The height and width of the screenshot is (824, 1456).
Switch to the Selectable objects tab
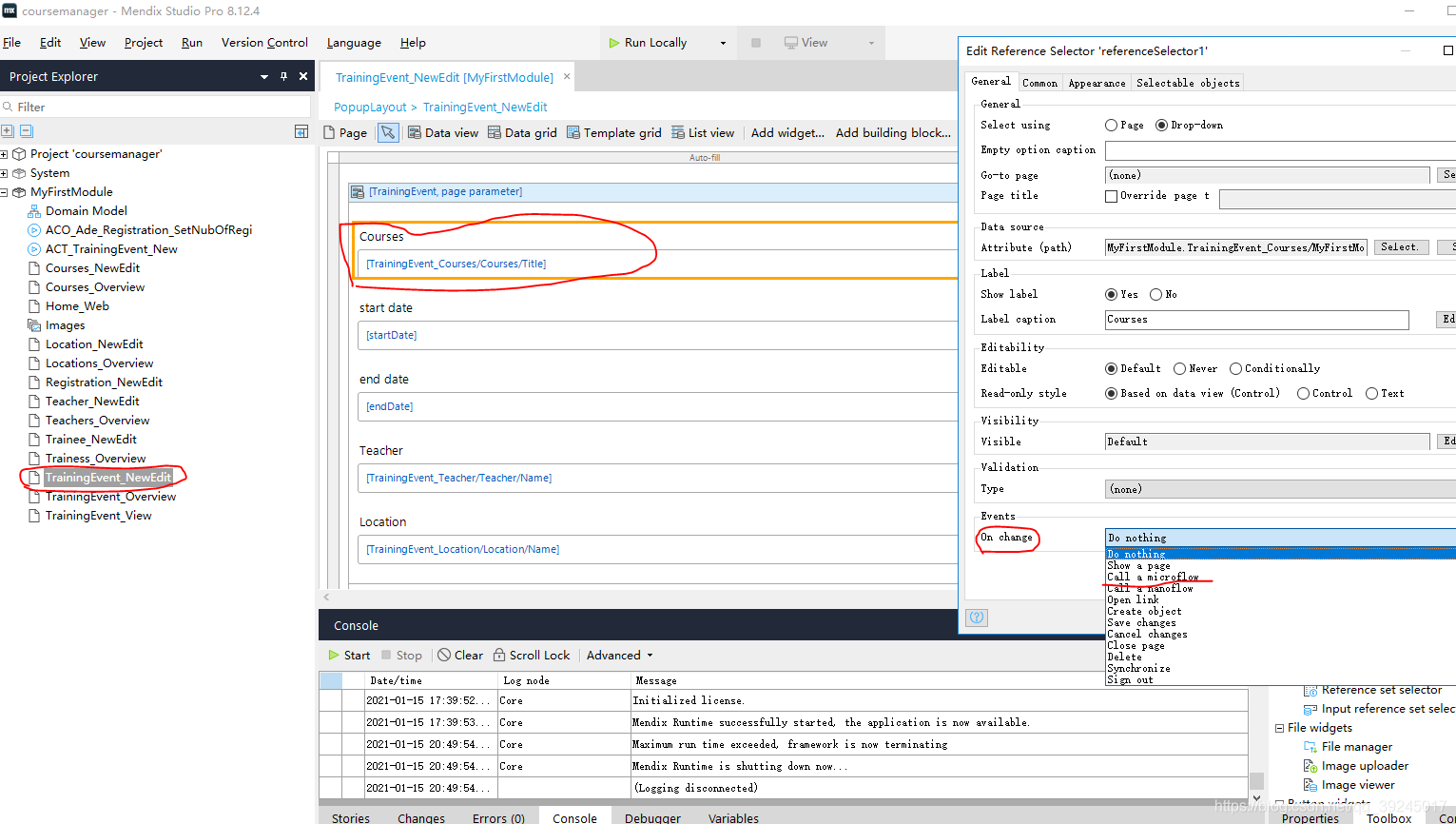tap(1188, 84)
